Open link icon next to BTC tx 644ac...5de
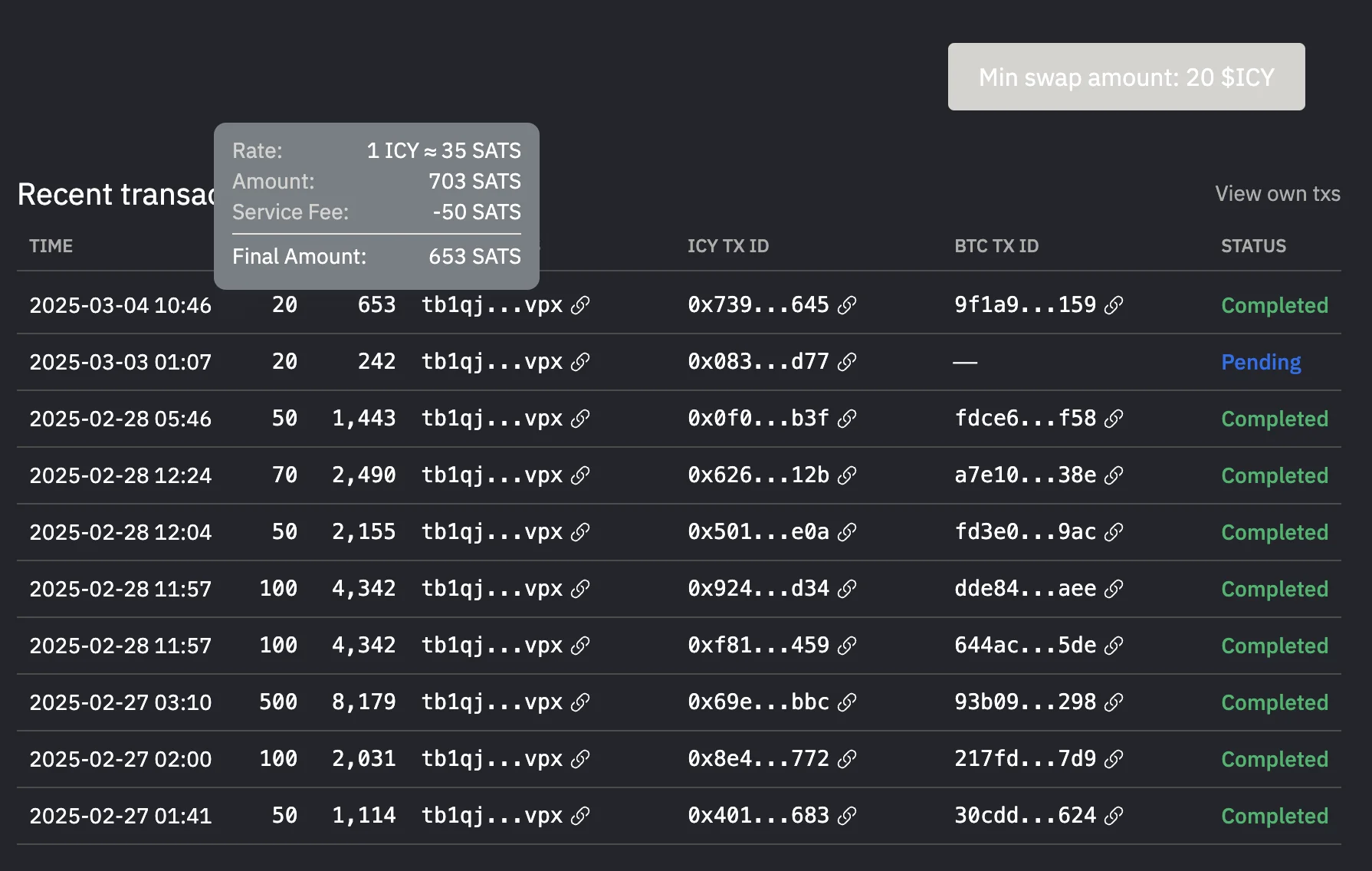 tap(1114, 646)
